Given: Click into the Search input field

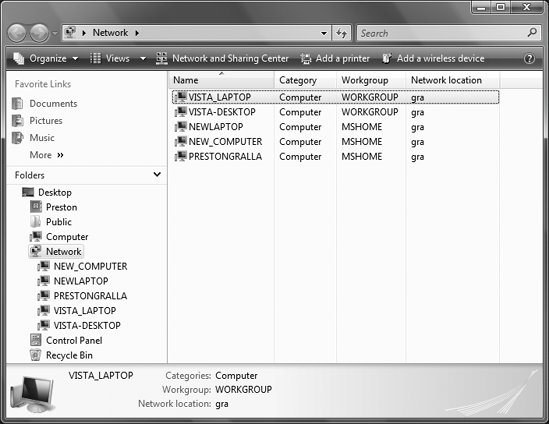Looking at the screenshot, I should coord(442,33).
